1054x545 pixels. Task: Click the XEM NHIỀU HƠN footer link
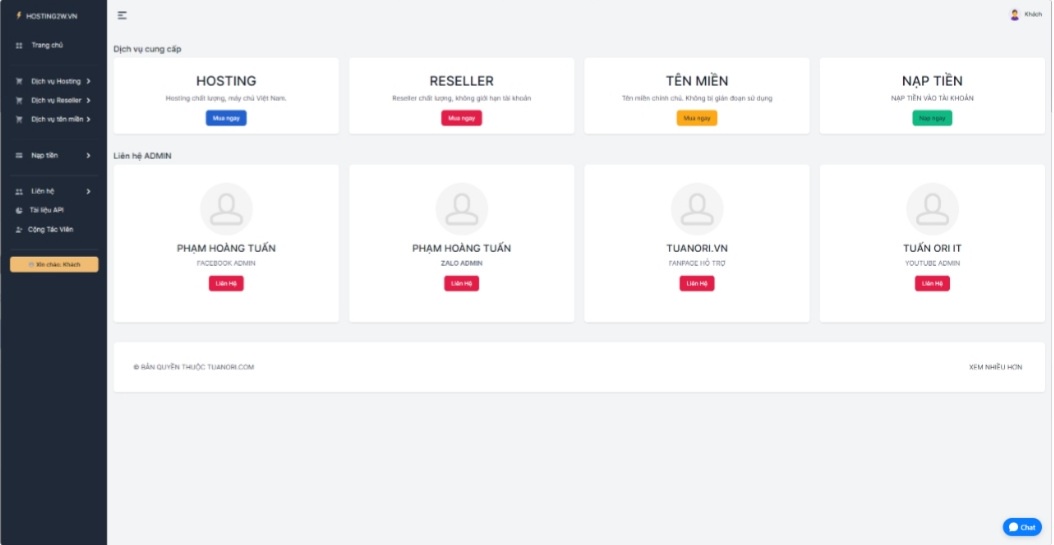(995, 367)
